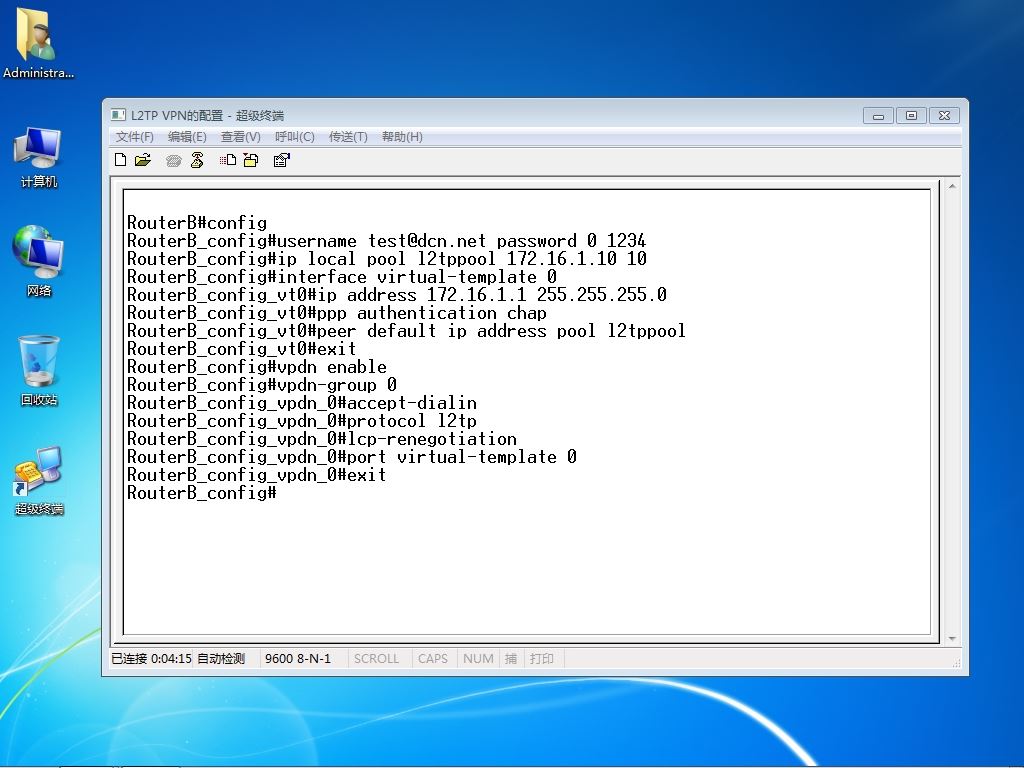This screenshot has width=1024, height=768.
Task: Click the Open folder toolbar icon
Action: point(143,160)
